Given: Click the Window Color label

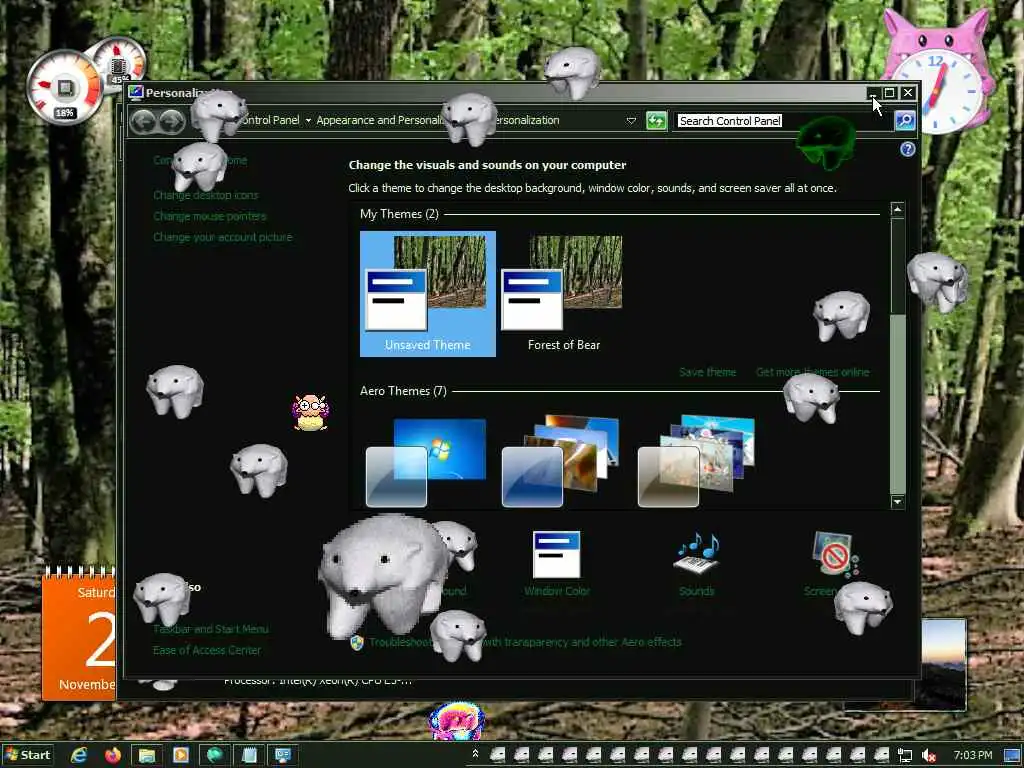Looking at the screenshot, I should coord(556,591).
